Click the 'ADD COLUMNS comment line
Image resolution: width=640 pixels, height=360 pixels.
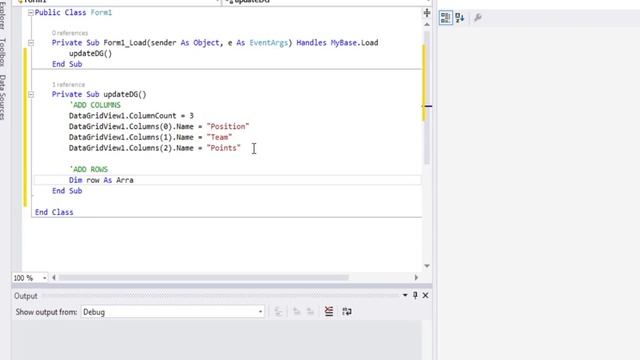pyautogui.click(x=95, y=105)
